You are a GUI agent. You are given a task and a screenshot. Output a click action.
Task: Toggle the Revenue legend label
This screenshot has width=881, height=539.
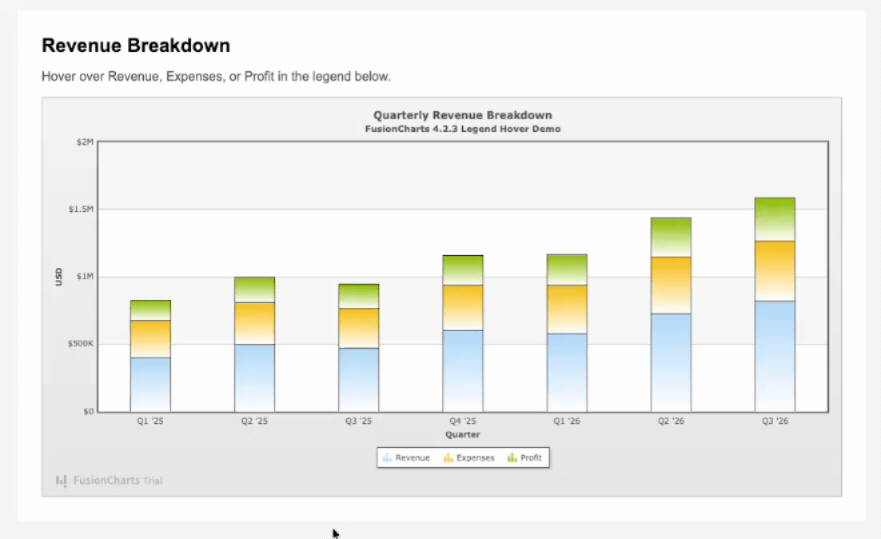click(x=412, y=458)
